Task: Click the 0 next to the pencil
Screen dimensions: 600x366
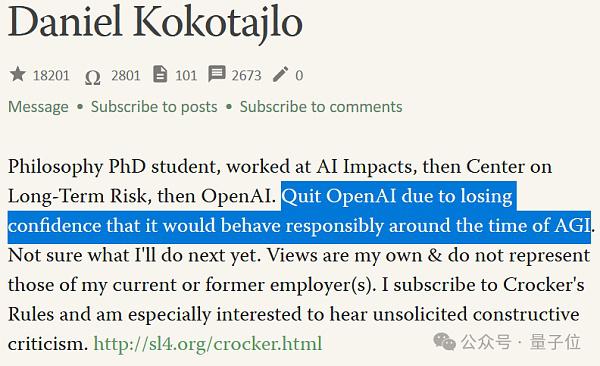Action: click(299, 75)
